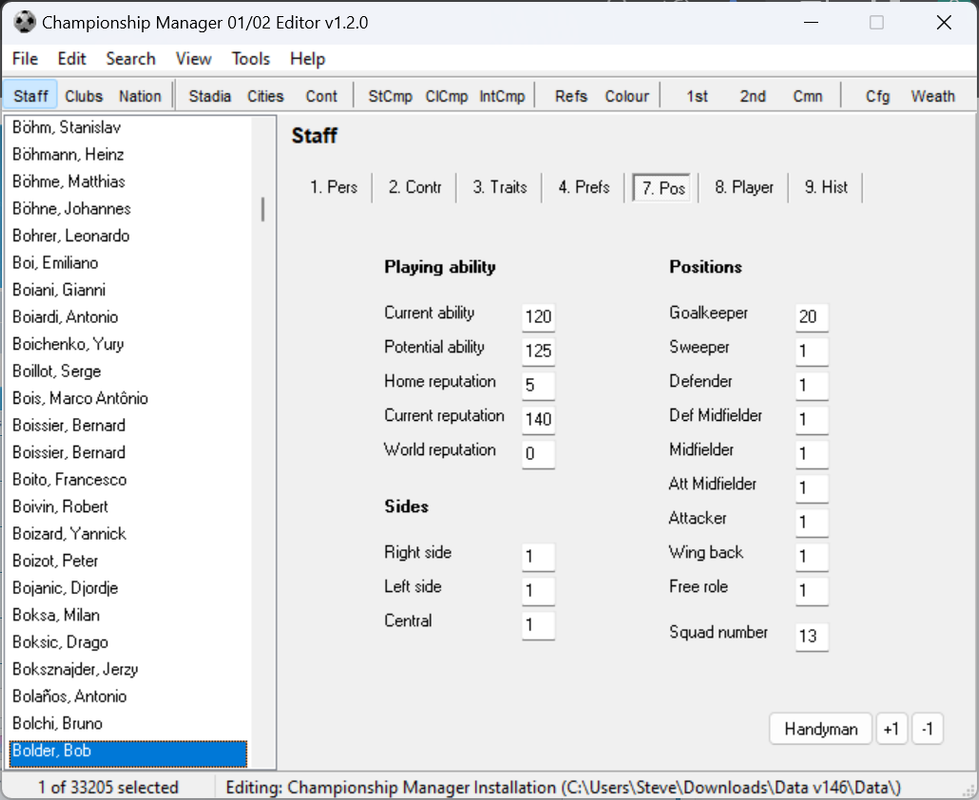Viewport: 979px width, 800px height.
Task: Click the Goalkeeper position field
Action: point(812,317)
